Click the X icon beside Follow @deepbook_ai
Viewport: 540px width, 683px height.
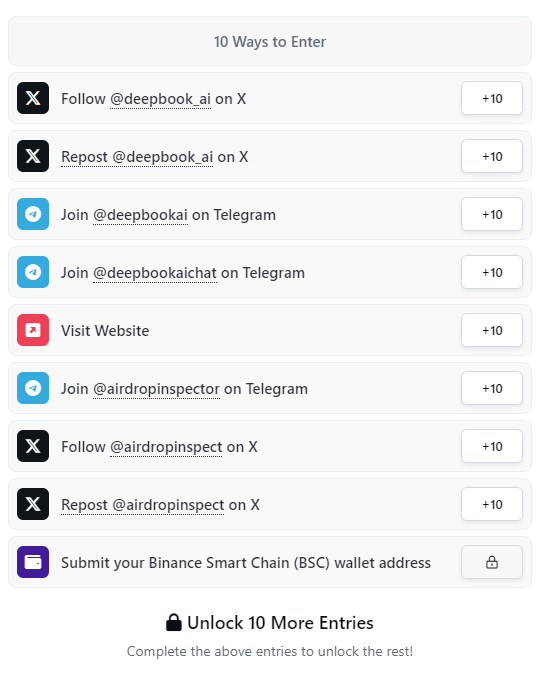(x=33, y=98)
